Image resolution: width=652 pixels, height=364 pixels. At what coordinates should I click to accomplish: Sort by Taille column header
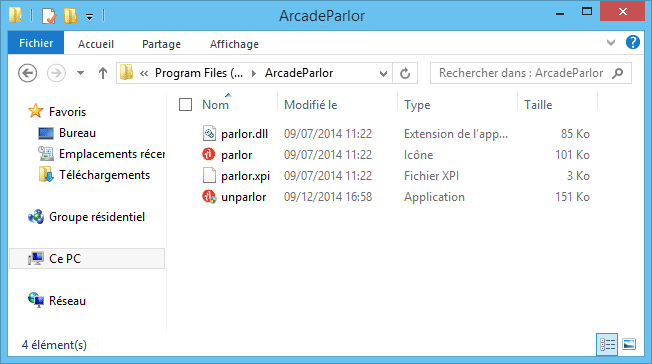tap(538, 105)
